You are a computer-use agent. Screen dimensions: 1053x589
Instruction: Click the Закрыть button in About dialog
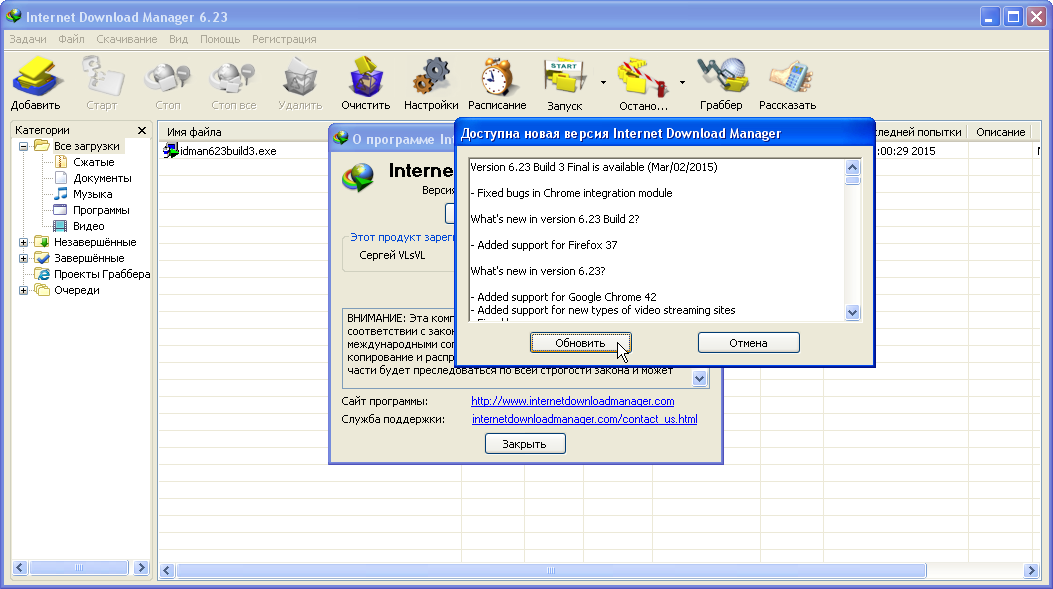tap(525, 444)
